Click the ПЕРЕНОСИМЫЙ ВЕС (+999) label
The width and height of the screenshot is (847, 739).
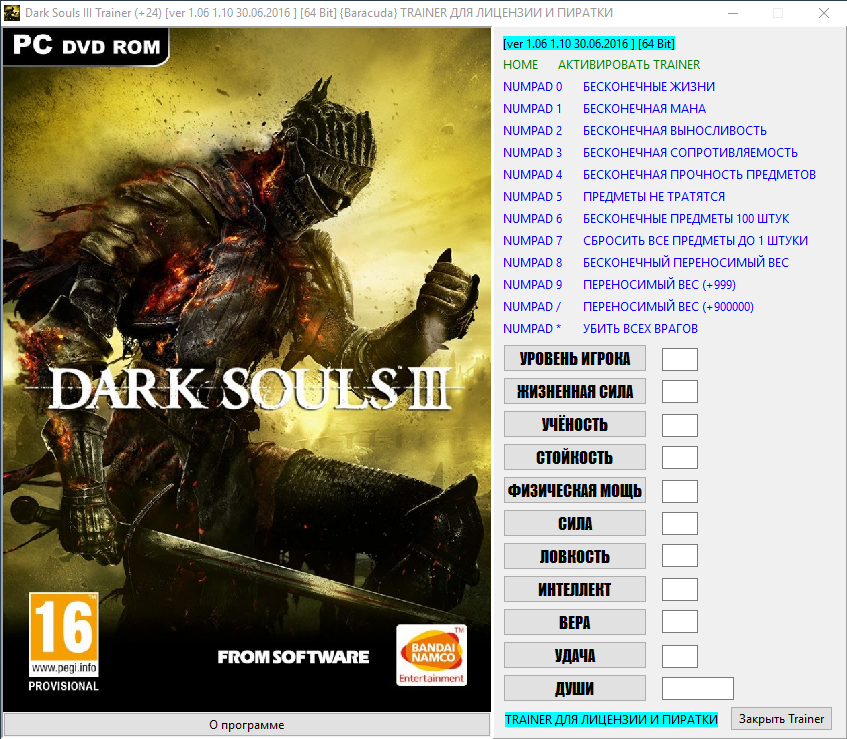click(659, 285)
